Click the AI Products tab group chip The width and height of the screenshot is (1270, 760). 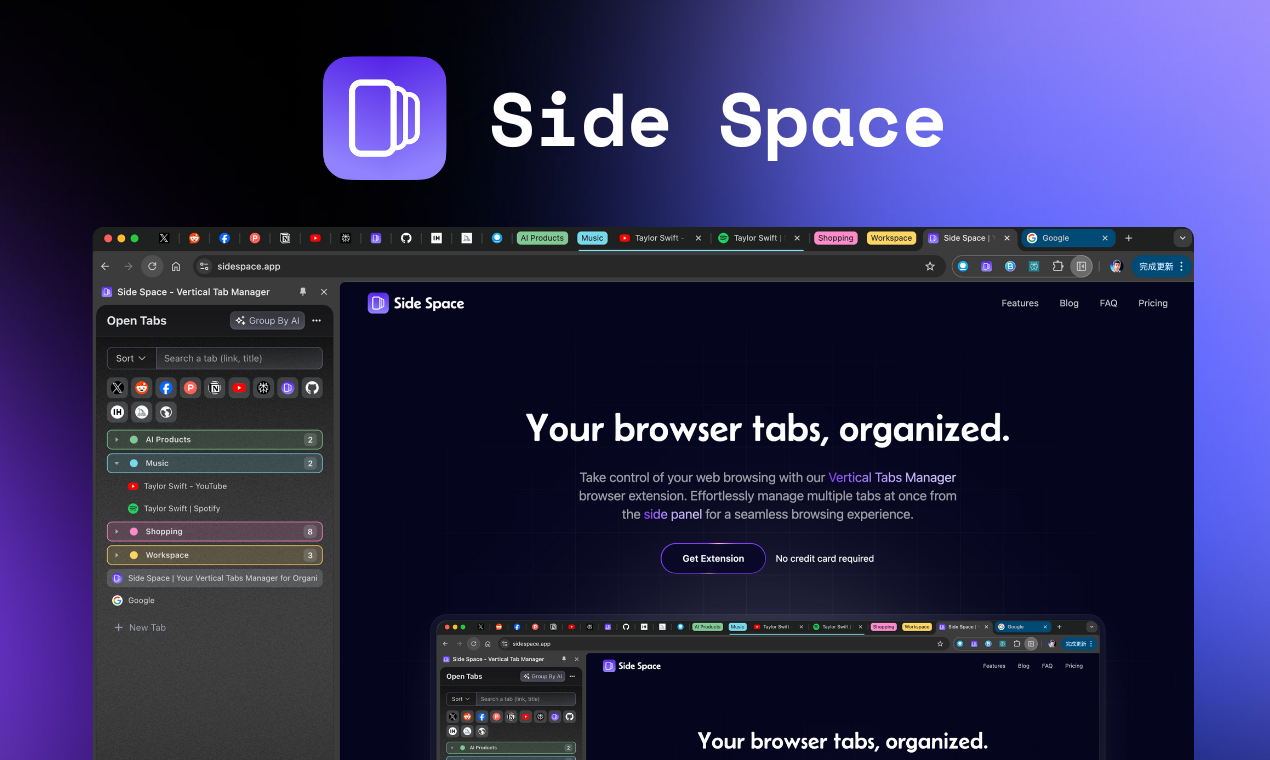tap(542, 238)
